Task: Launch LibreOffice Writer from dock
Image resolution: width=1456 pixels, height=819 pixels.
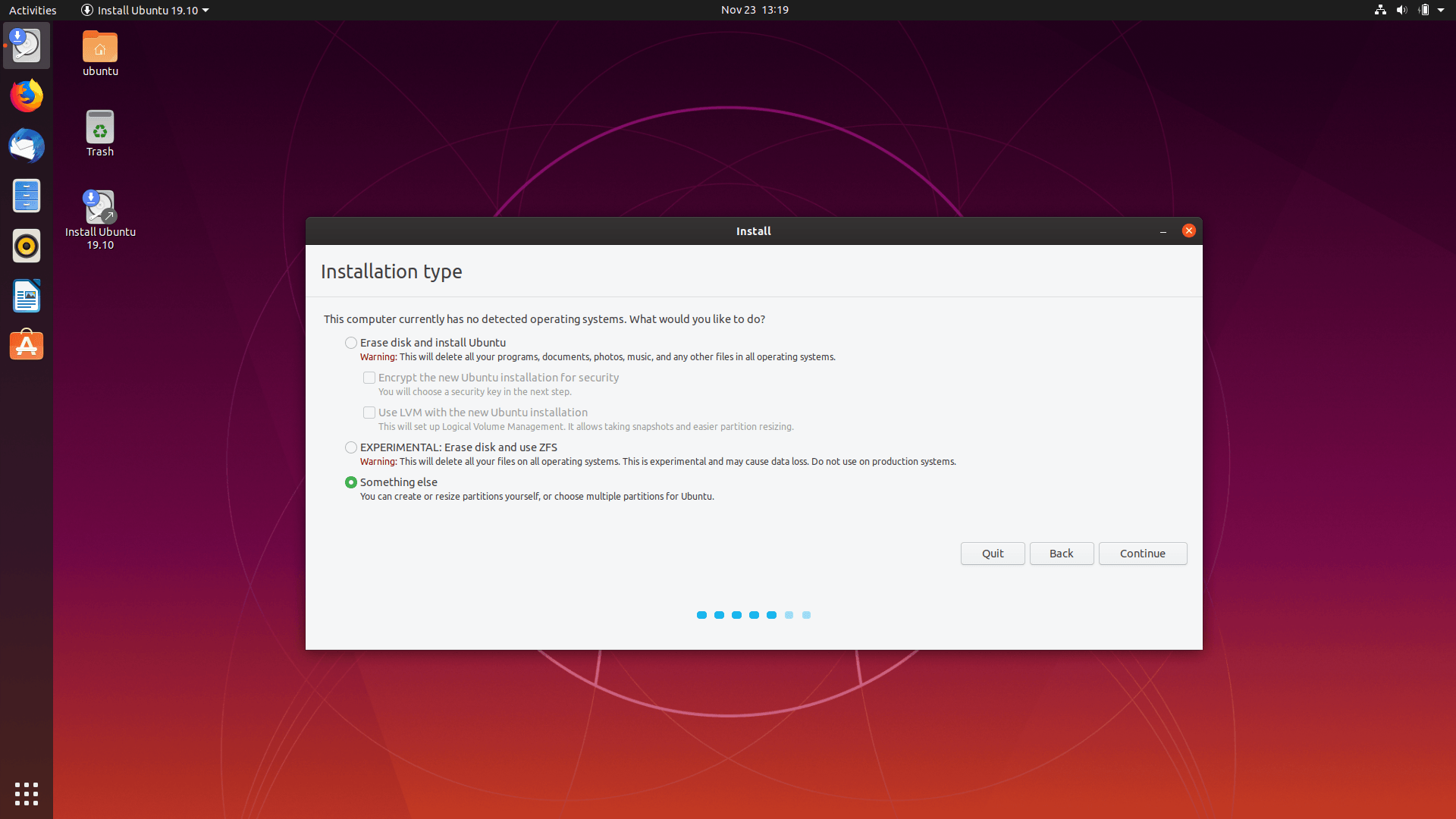Action: tap(27, 297)
